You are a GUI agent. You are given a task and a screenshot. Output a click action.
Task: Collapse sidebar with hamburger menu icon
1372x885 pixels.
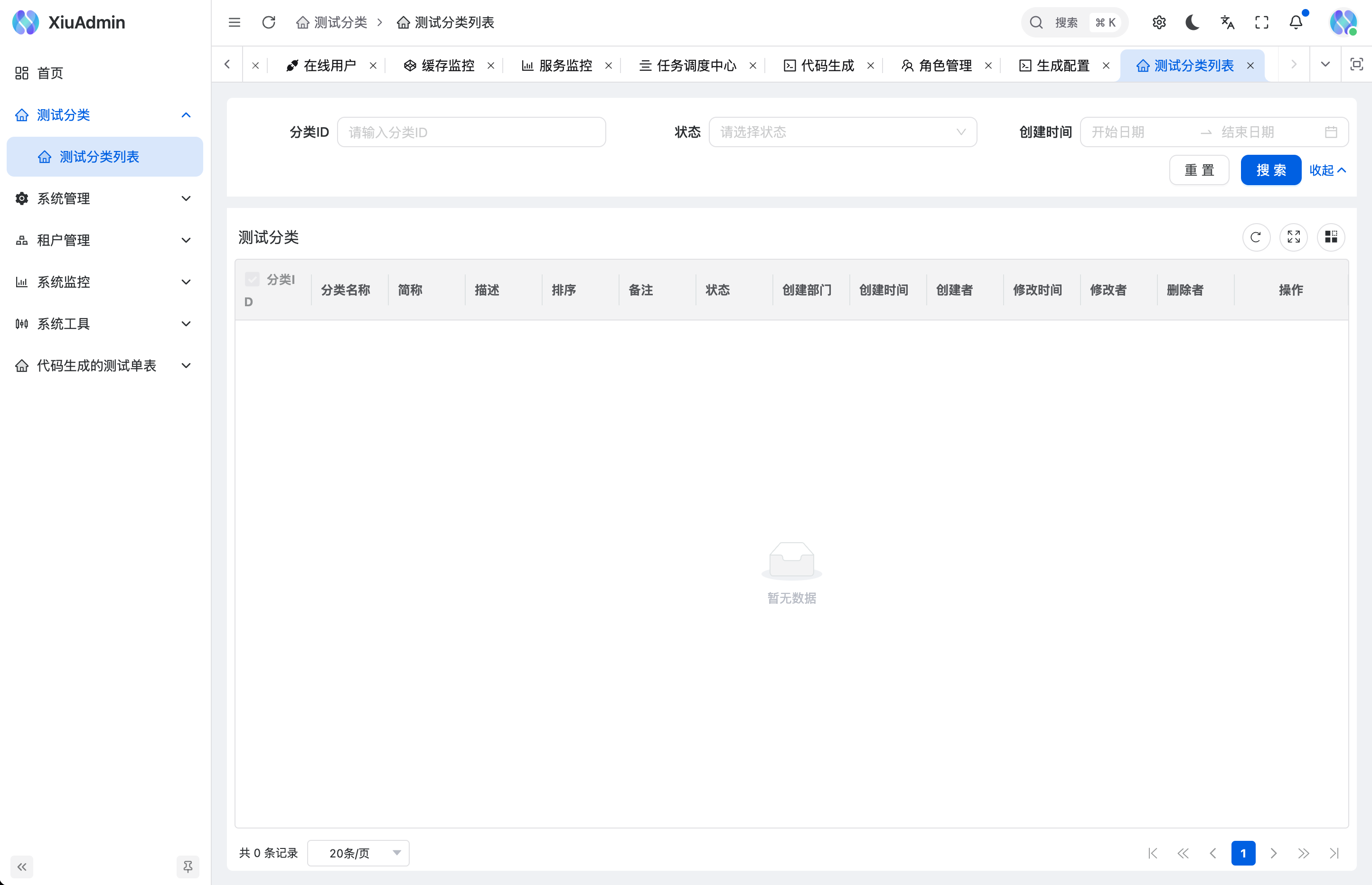coord(235,22)
